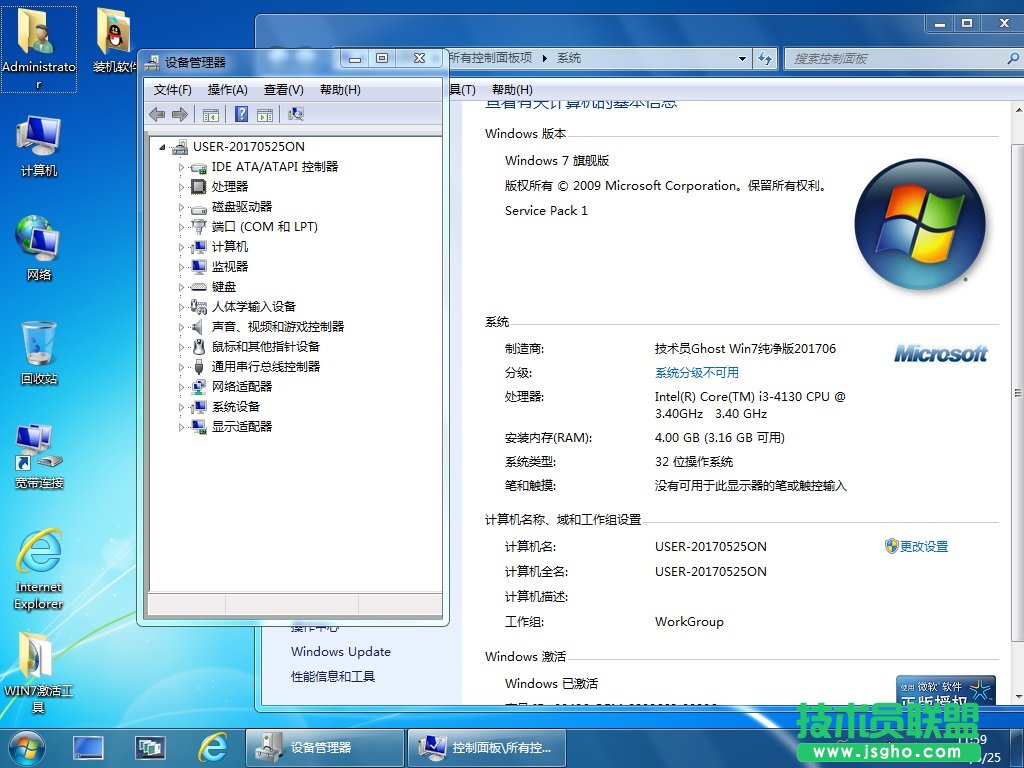Viewport: 1024px width, 768px height.
Task: Select the mouse and pointing devices icon
Action: click(199, 347)
